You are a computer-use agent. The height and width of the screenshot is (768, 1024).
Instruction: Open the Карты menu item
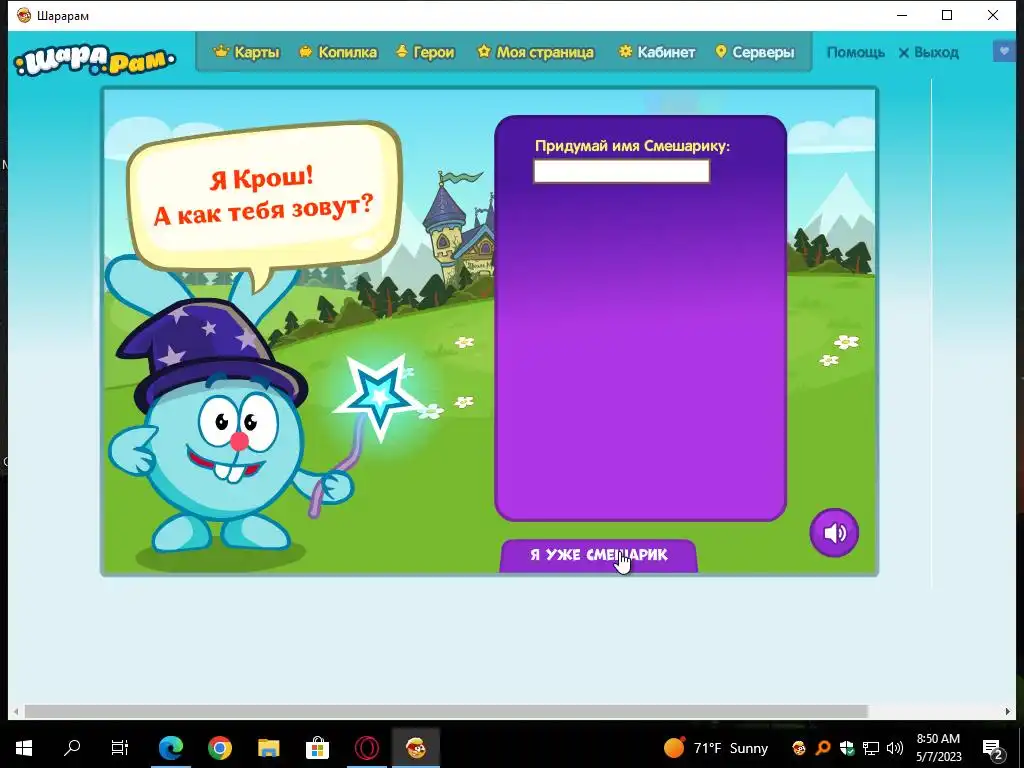coord(247,52)
